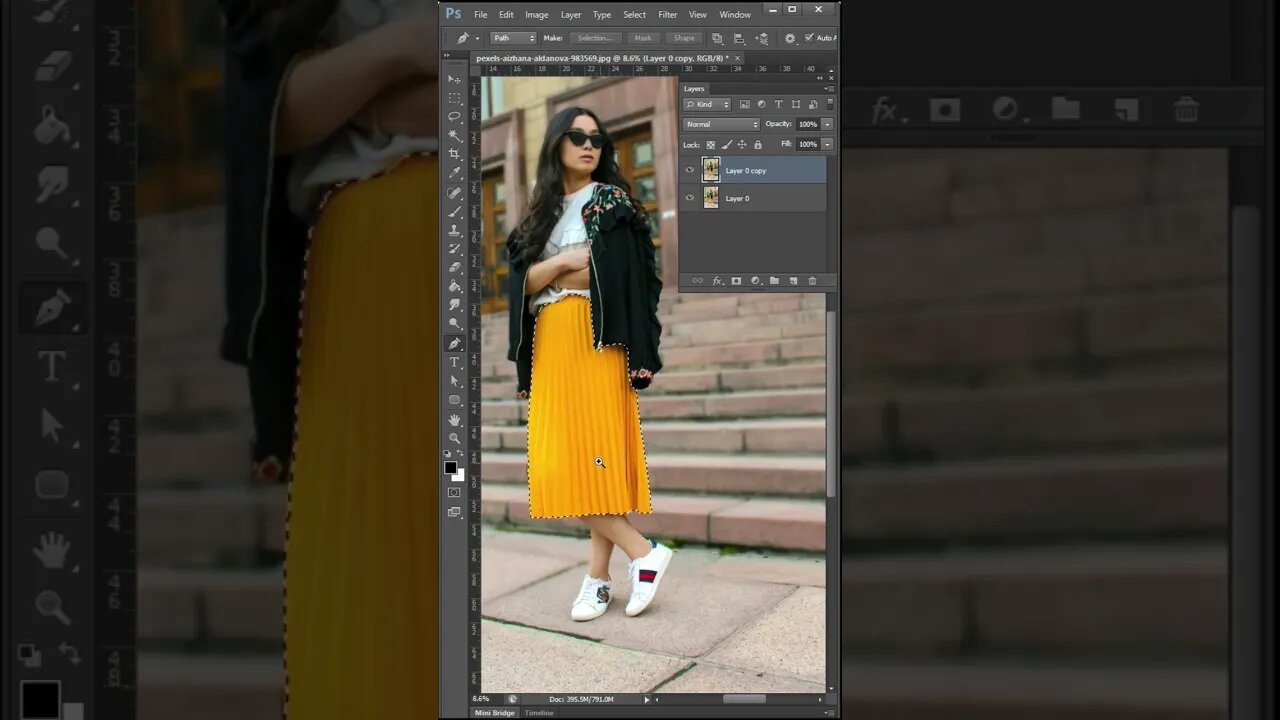This screenshot has width=1280, height=720.
Task: Select the Rectangular Marquee tool
Action: click(454, 98)
